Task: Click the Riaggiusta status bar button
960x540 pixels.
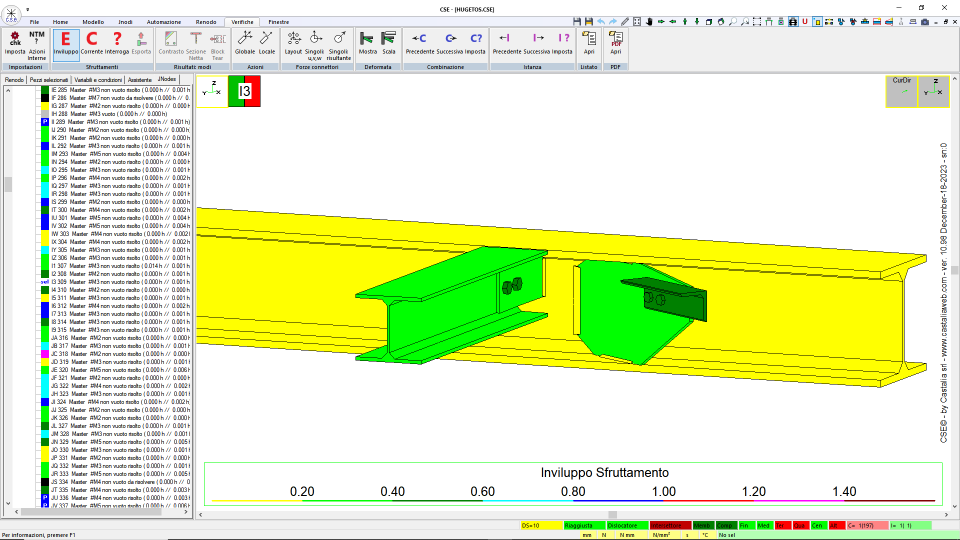Action: [583, 525]
